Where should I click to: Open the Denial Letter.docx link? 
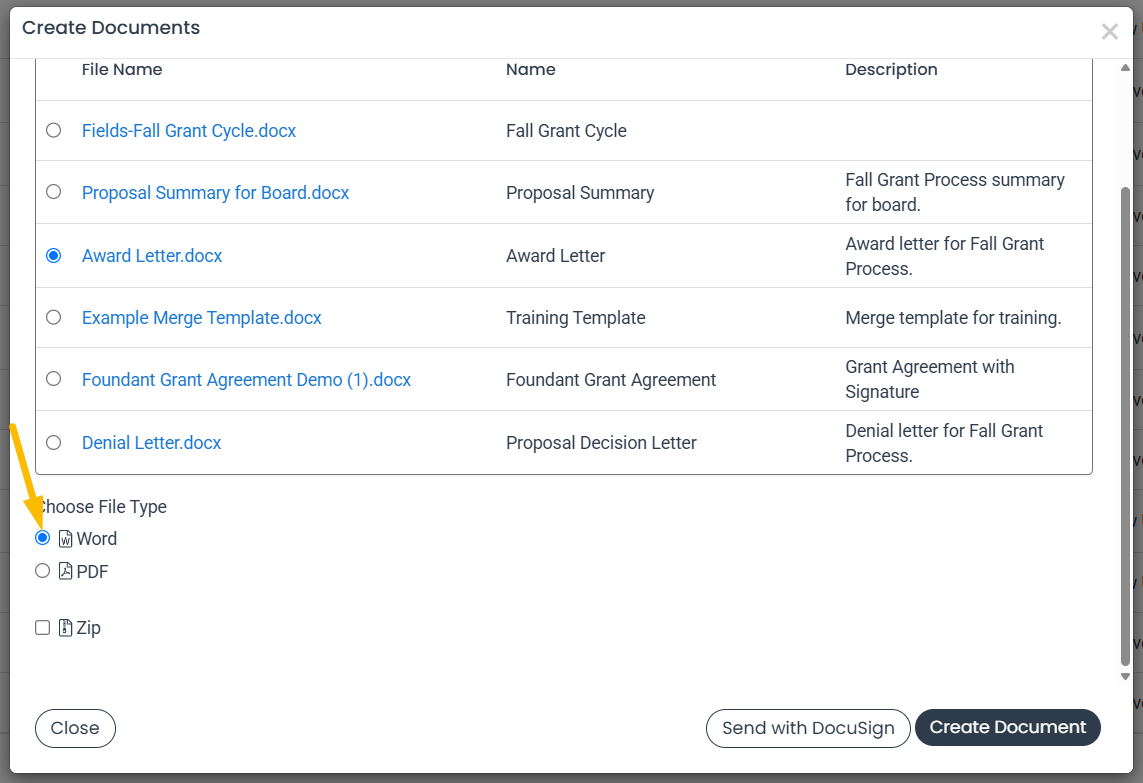click(151, 443)
